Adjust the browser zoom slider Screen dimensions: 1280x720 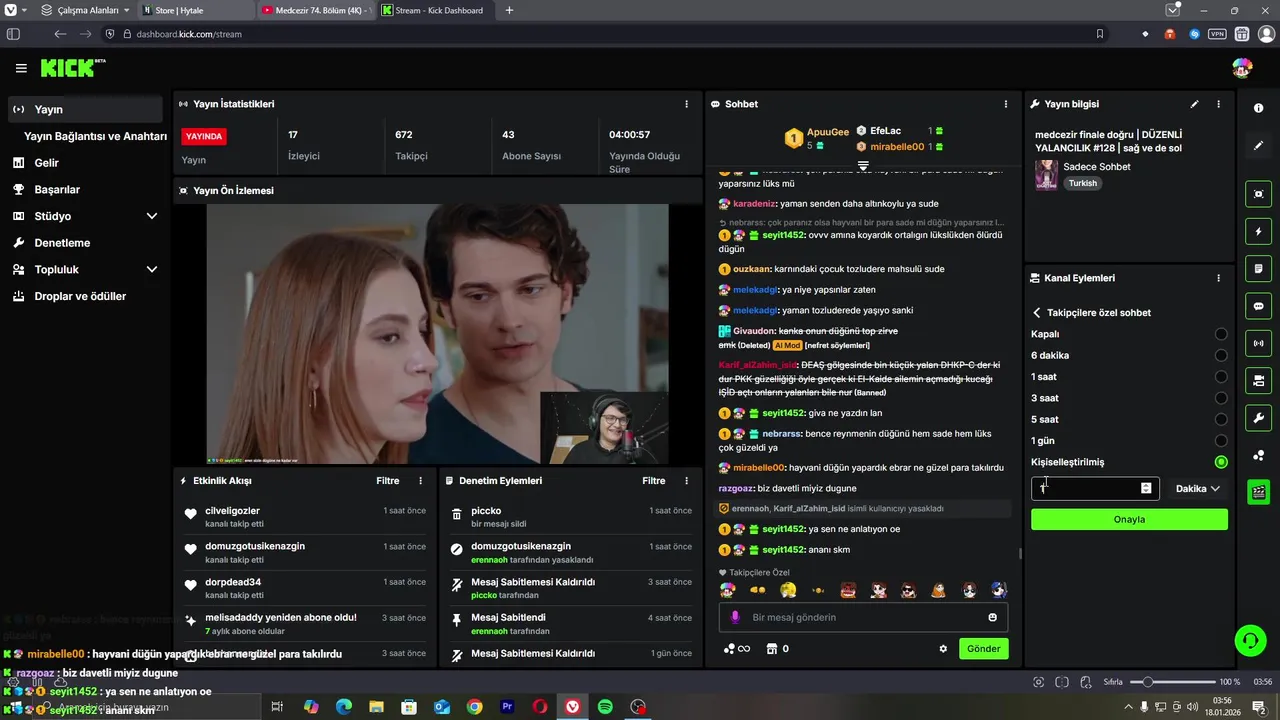(1172, 682)
